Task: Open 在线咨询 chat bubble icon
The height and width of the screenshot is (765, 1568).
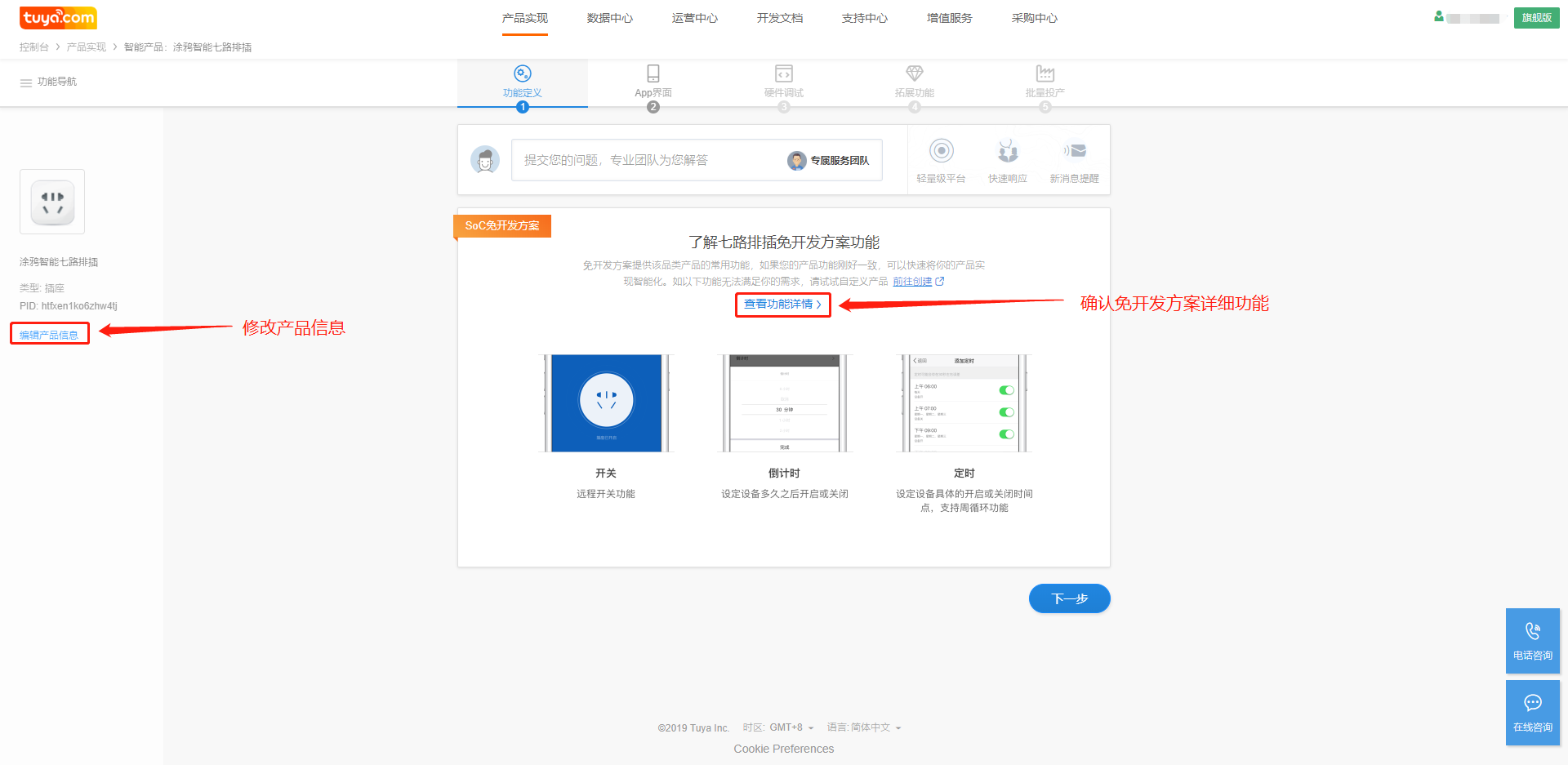Action: coord(1533,703)
